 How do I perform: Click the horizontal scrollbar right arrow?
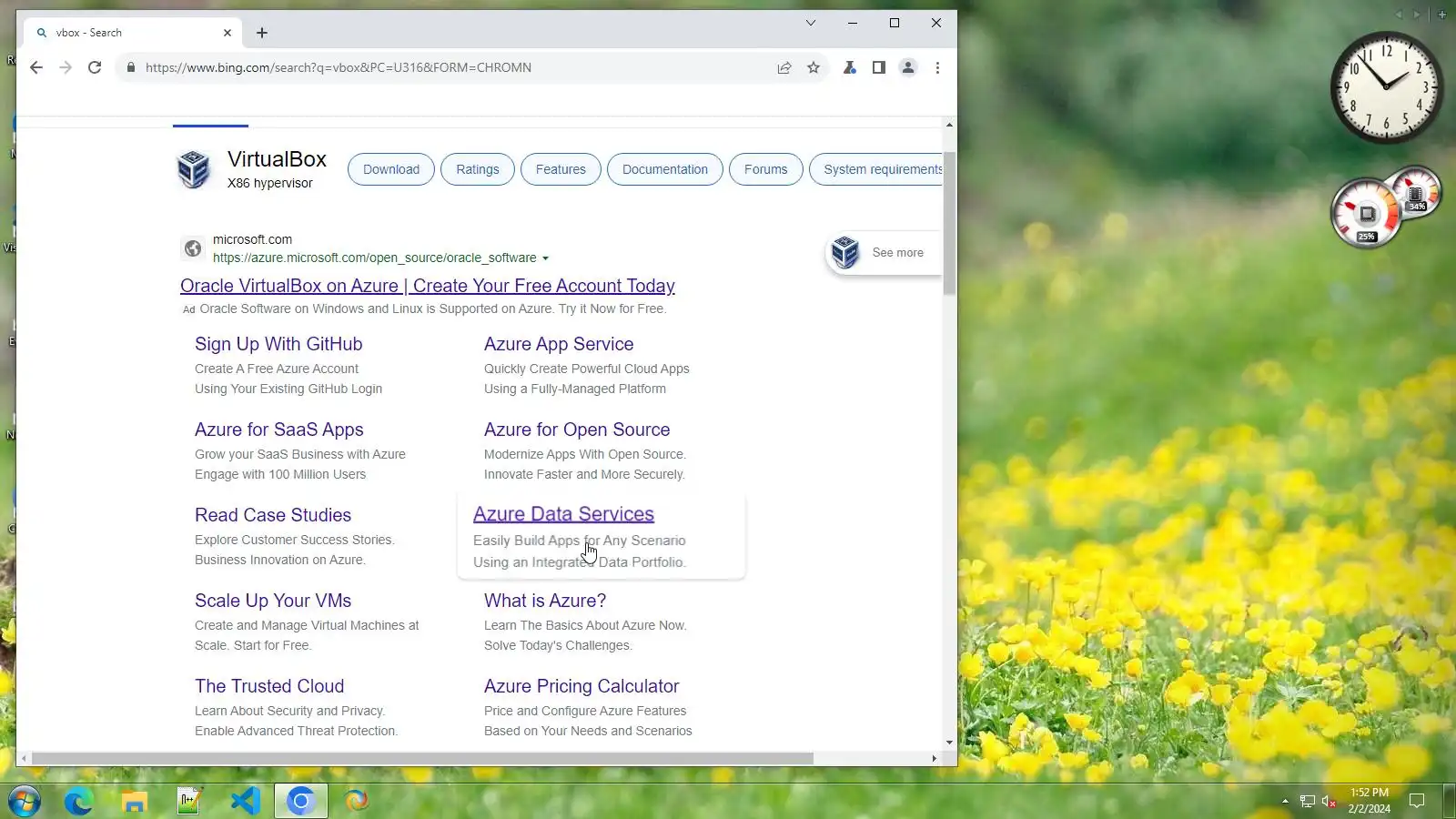click(x=934, y=758)
